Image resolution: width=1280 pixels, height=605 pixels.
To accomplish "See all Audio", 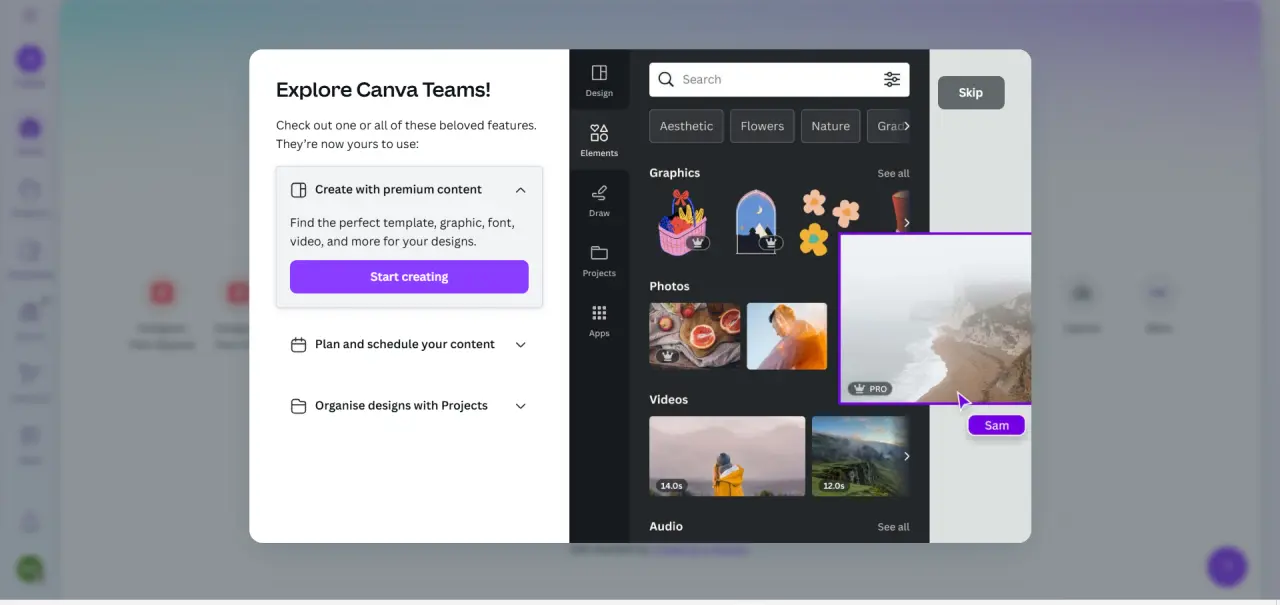I will tap(893, 526).
